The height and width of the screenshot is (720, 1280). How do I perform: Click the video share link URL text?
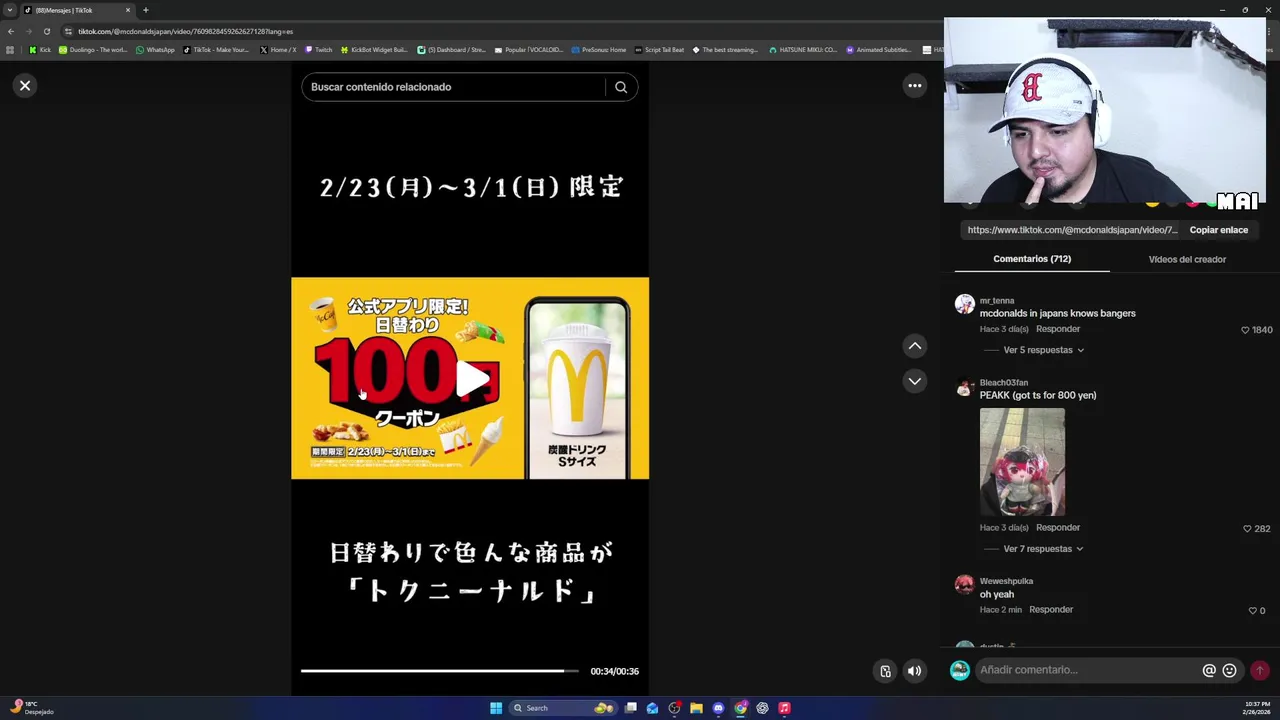pyautogui.click(x=1072, y=230)
